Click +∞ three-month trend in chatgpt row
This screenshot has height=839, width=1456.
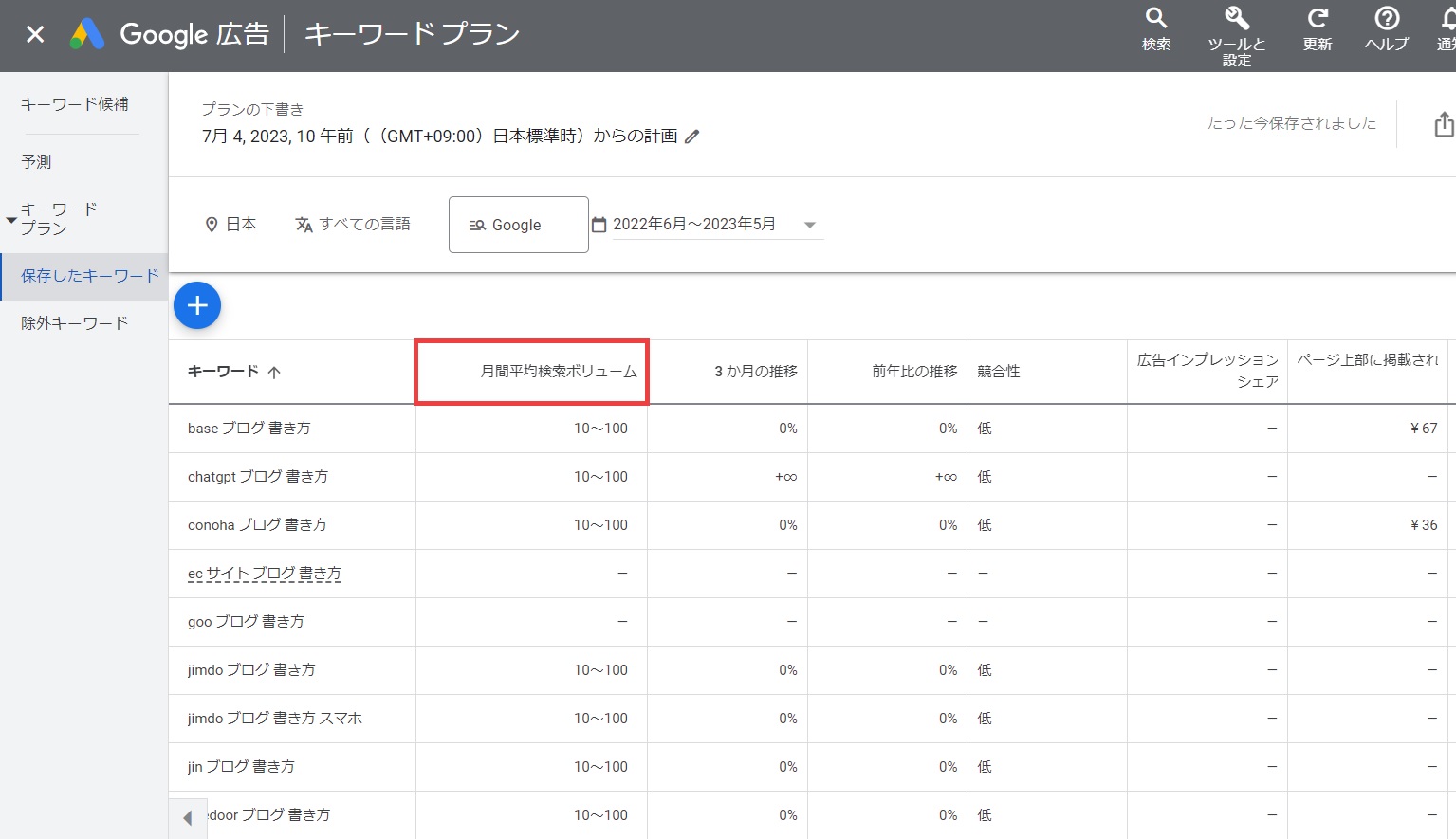tap(785, 477)
